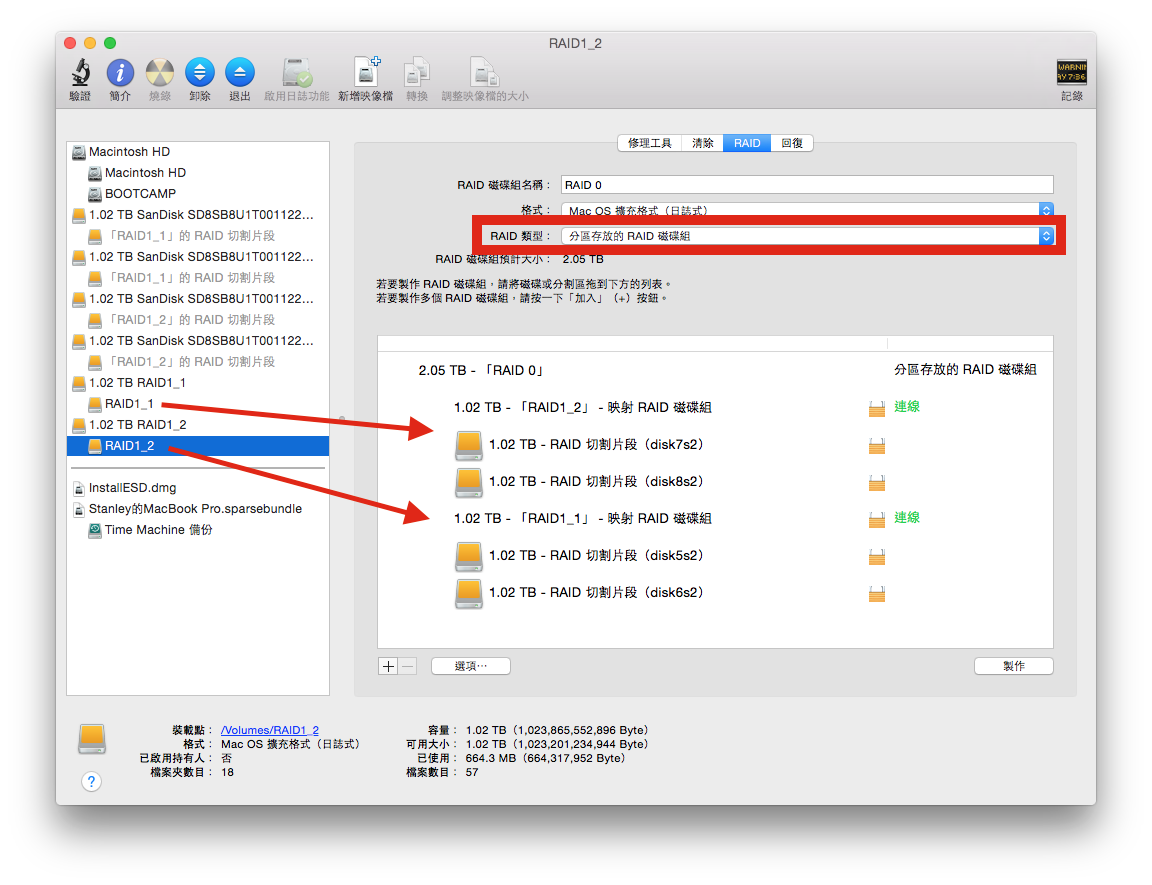Click the Verify microscope icon
Viewport: 1152px width, 885px height.
point(80,74)
